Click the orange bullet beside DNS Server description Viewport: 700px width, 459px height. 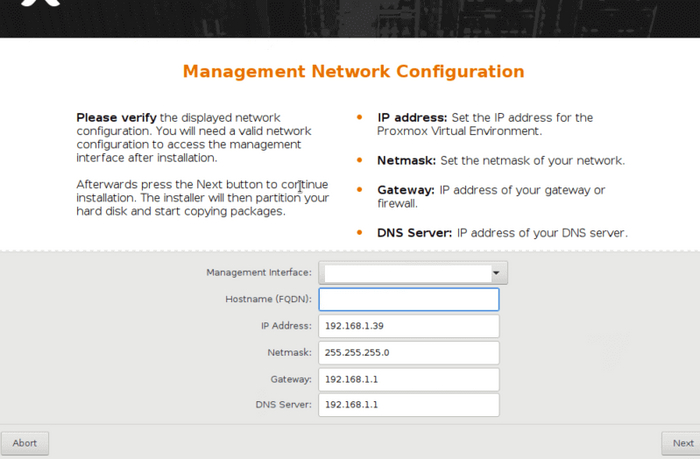360,233
